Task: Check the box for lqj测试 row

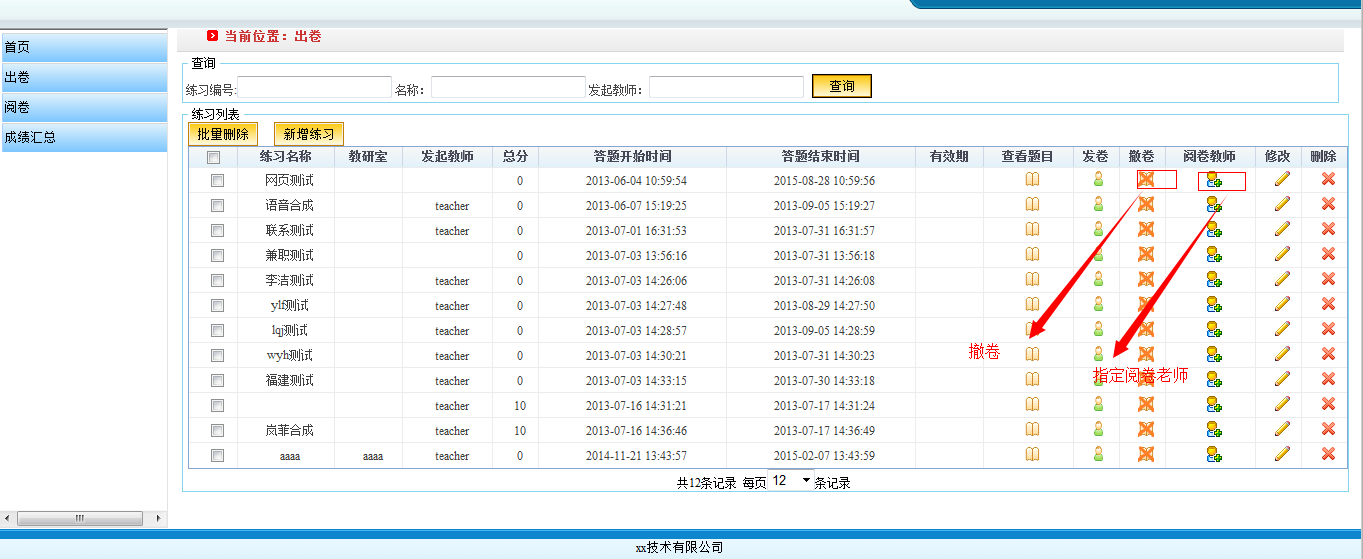Action: 217,331
